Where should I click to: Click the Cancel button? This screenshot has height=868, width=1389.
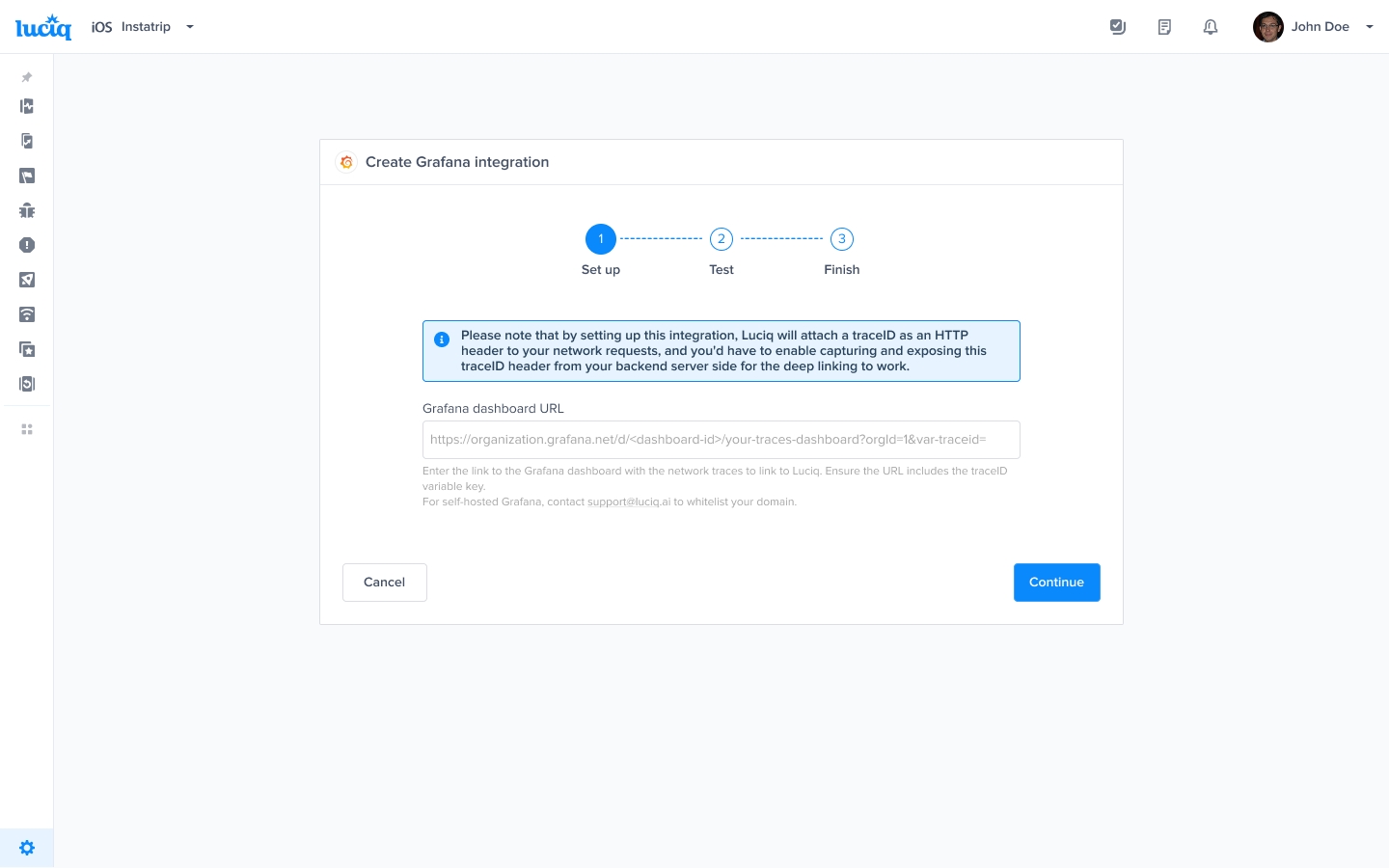384,583
